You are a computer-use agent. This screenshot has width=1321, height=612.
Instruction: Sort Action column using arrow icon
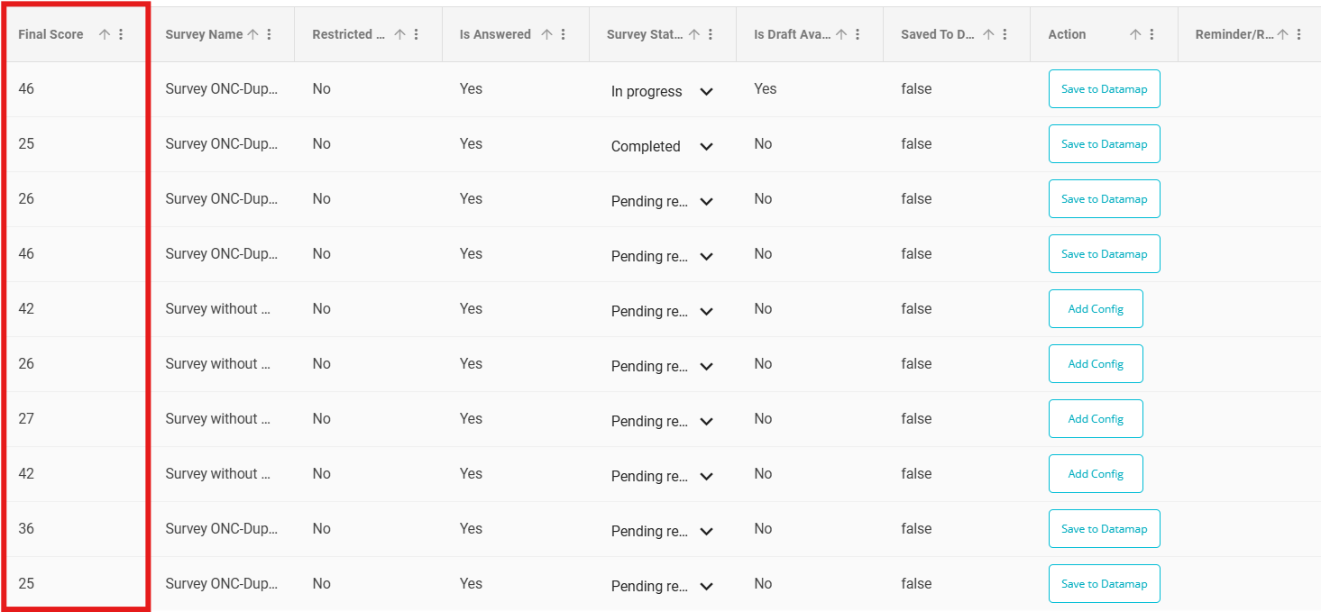click(x=1135, y=34)
